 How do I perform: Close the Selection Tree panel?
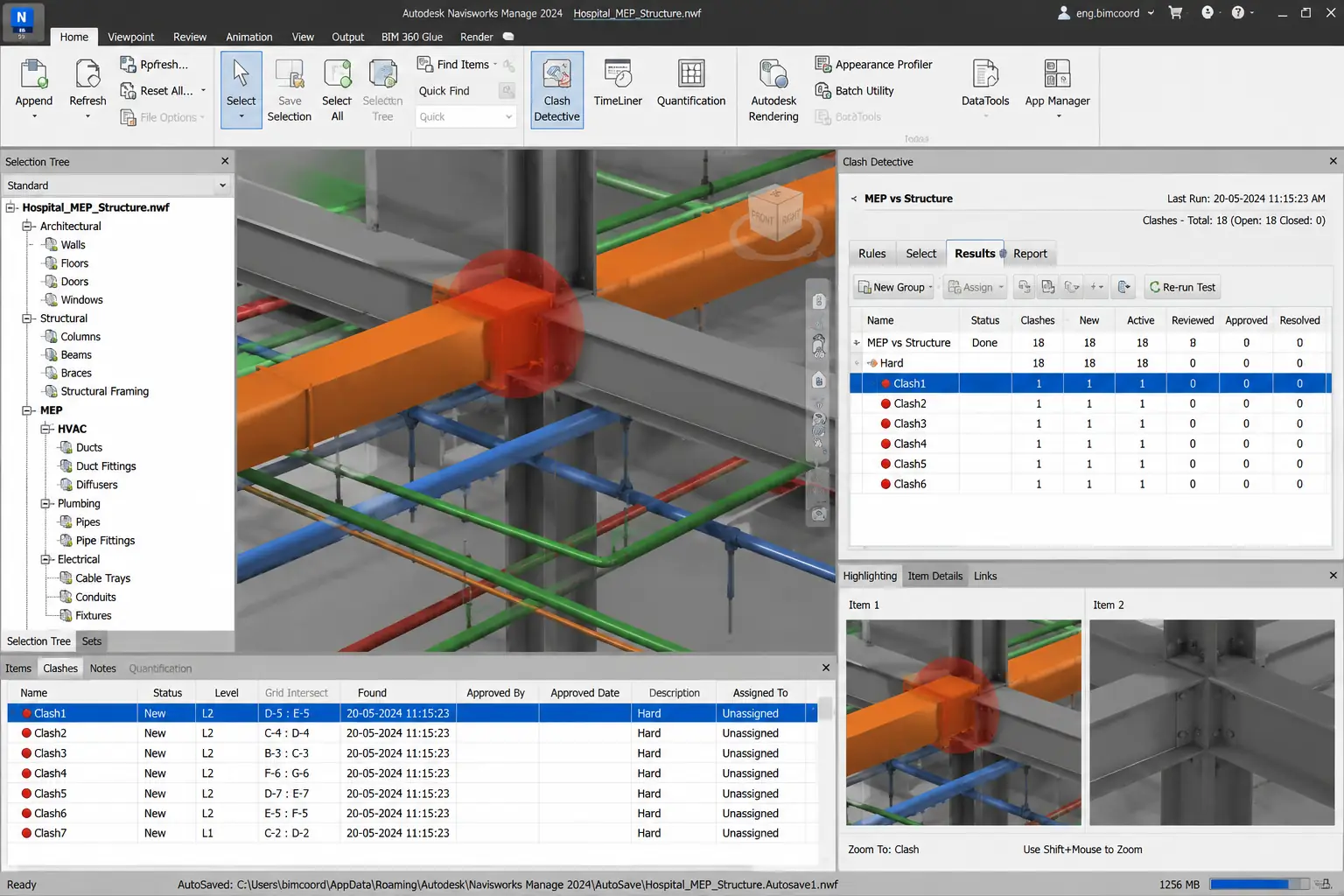(225, 161)
